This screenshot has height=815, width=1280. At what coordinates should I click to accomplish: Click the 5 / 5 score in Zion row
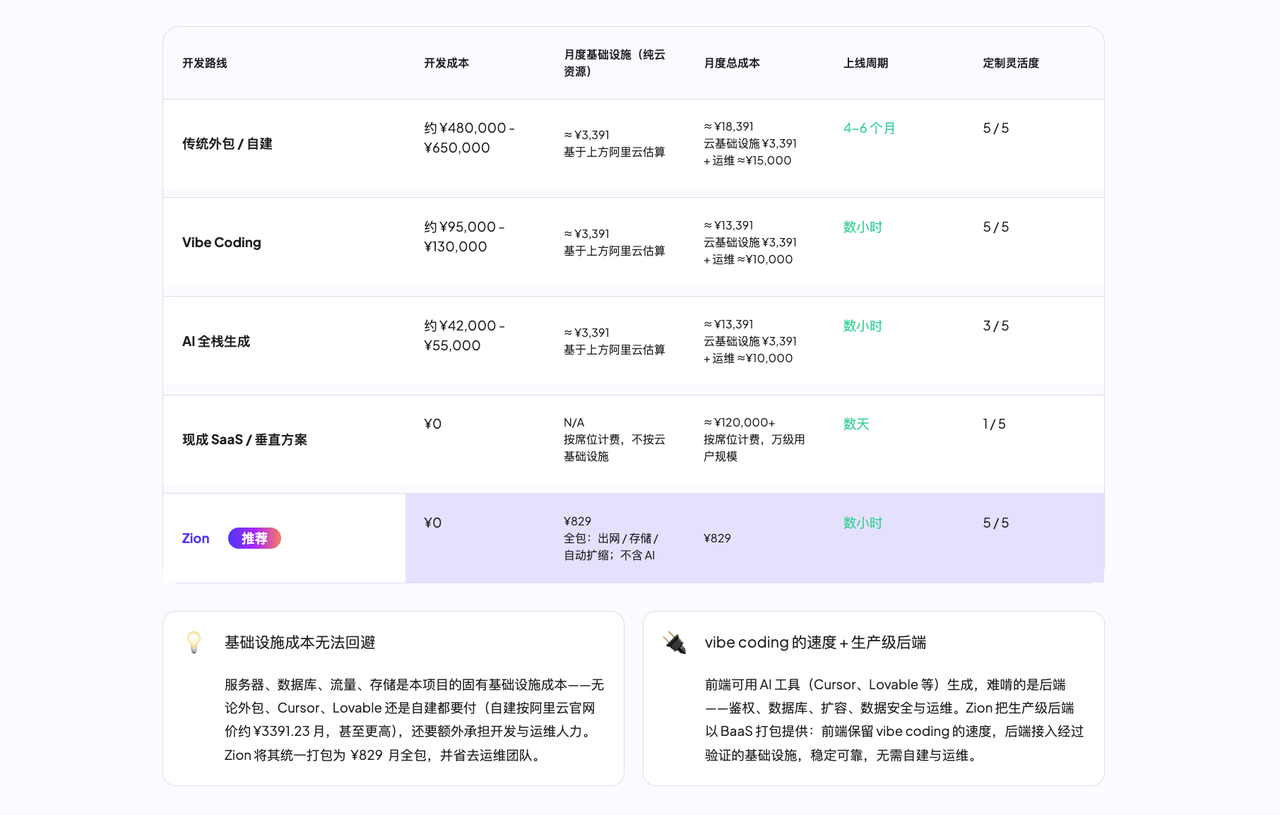[x=996, y=523]
